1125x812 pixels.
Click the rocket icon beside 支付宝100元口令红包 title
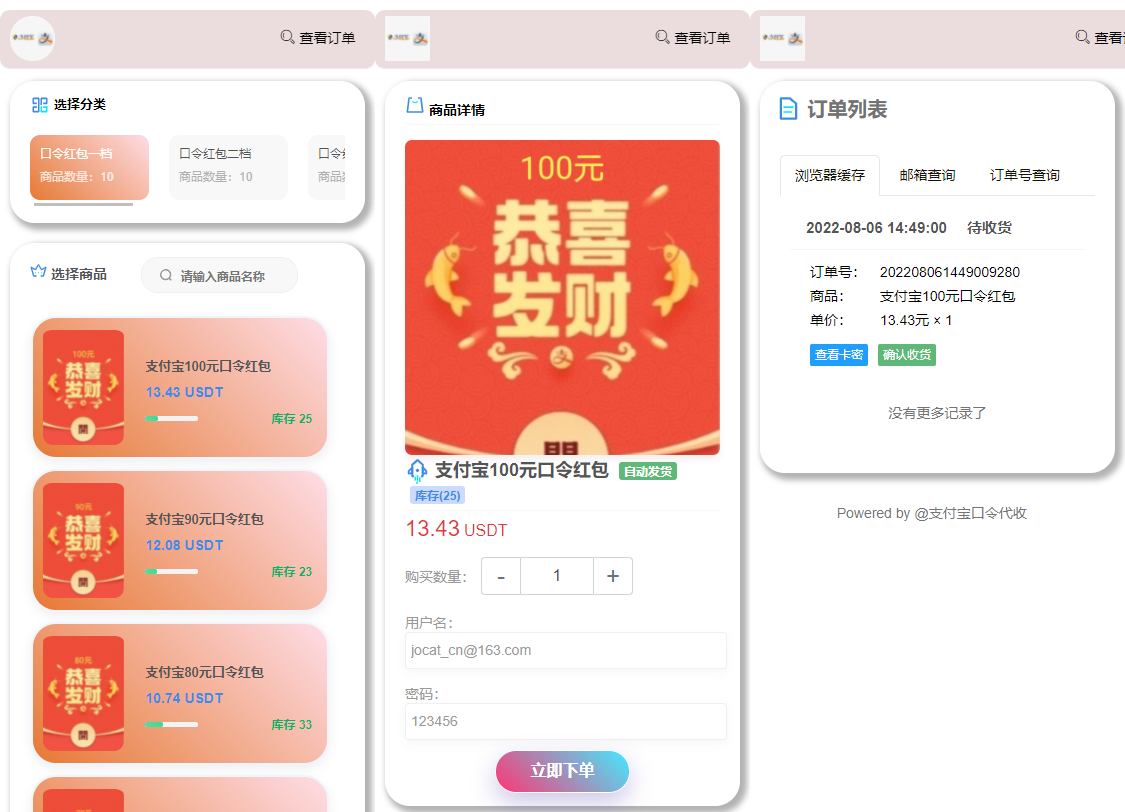417,471
